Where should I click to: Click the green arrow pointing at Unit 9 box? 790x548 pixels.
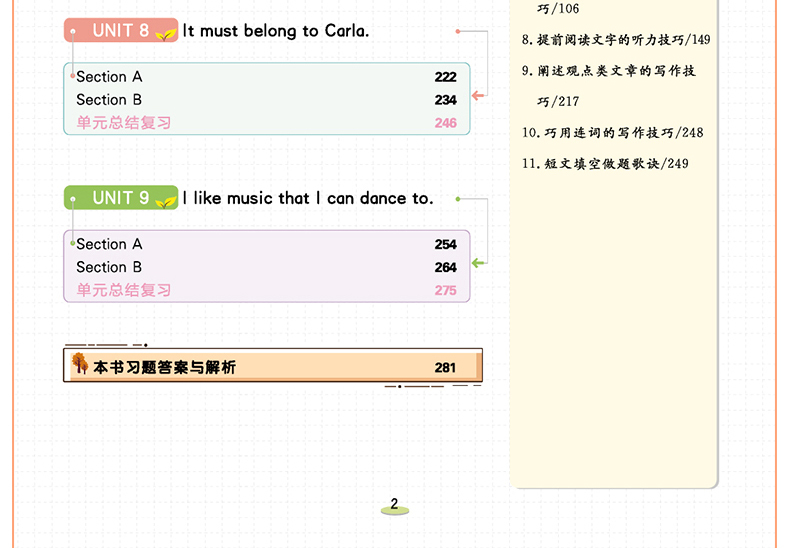pyautogui.click(x=478, y=263)
